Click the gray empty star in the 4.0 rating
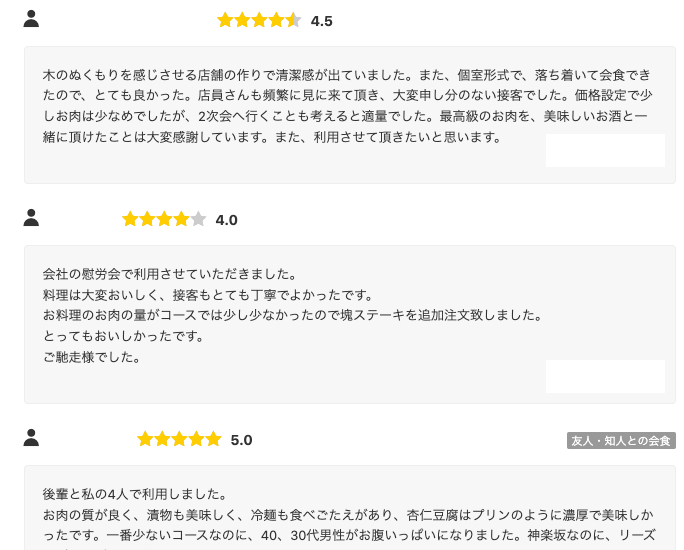The image size is (684, 550). (x=198, y=219)
